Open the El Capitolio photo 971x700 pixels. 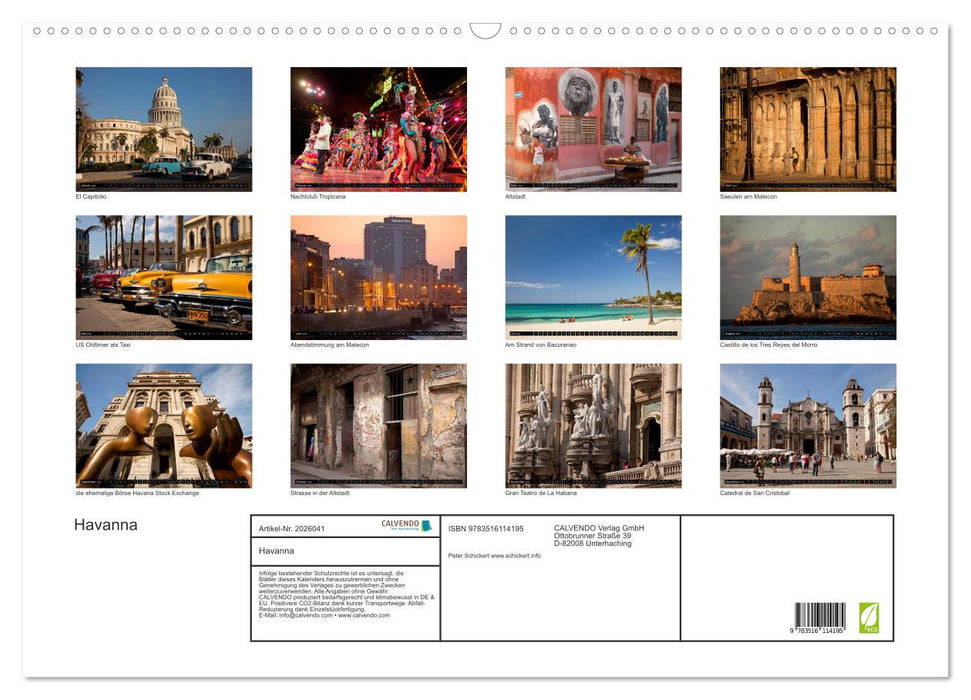(163, 128)
